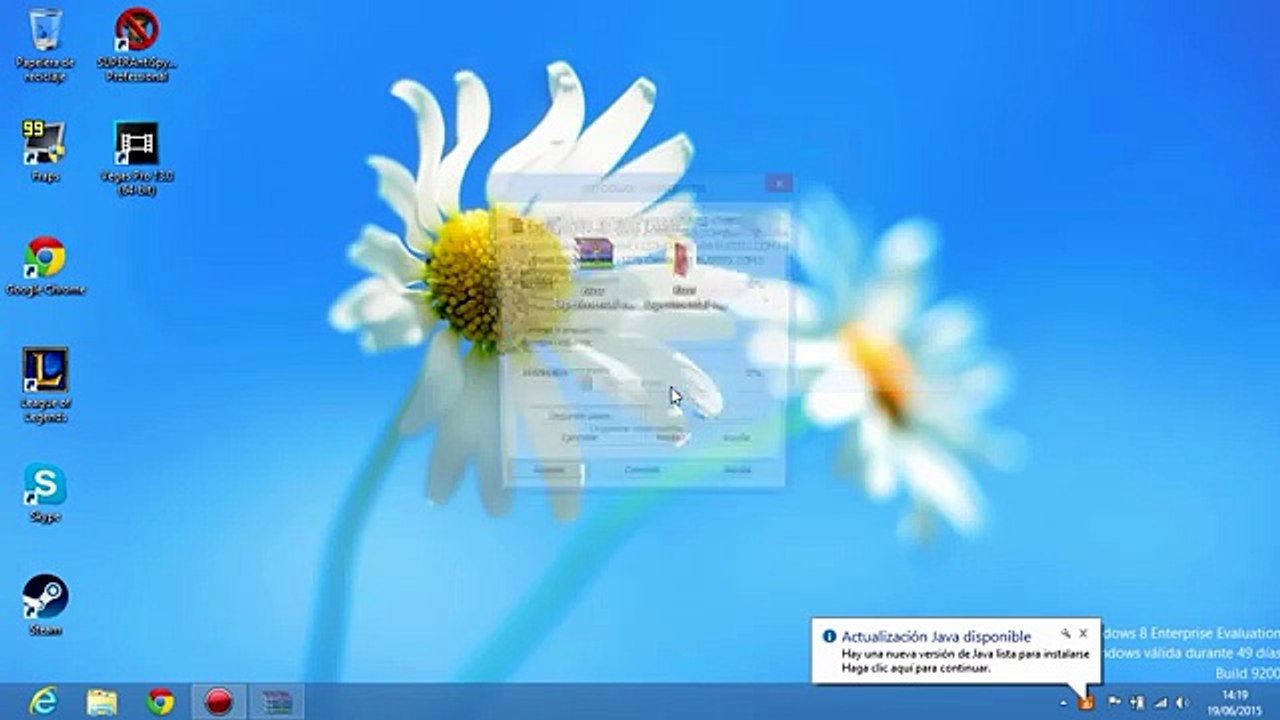1280x720 pixels.
Task: Open the volume speaker tray icon
Action: 1183,702
